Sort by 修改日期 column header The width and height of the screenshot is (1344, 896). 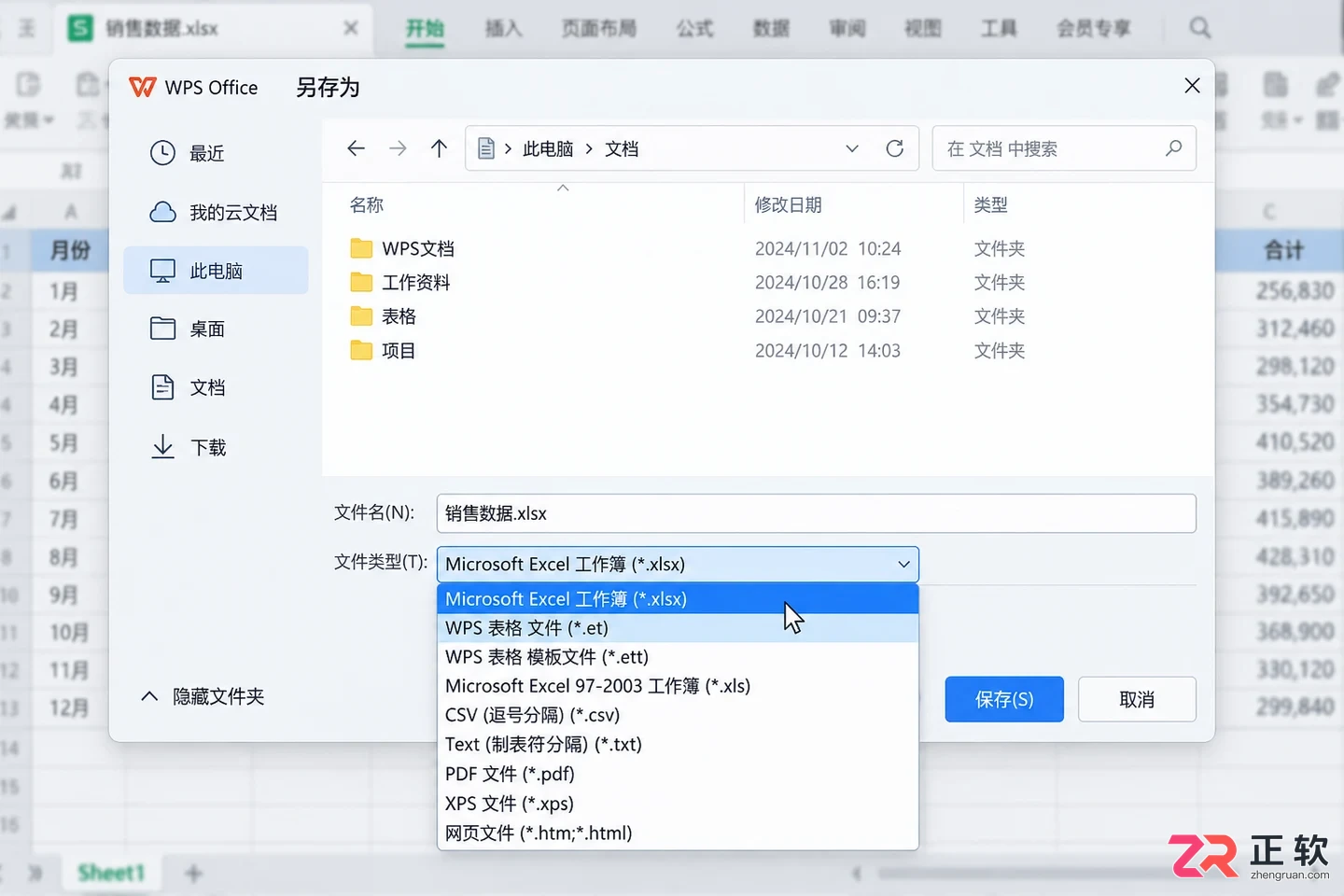coord(789,205)
